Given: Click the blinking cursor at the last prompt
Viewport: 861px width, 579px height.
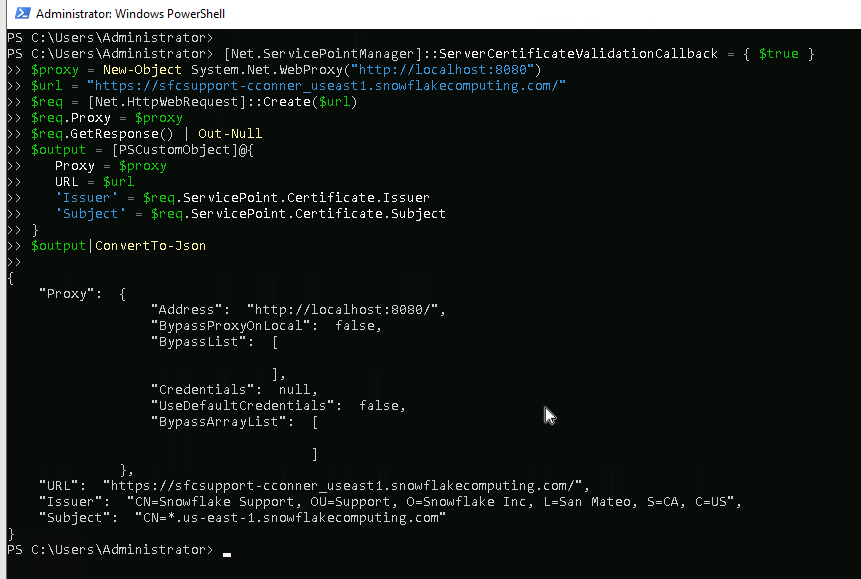Looking at the screenshot, I should 227,551.
